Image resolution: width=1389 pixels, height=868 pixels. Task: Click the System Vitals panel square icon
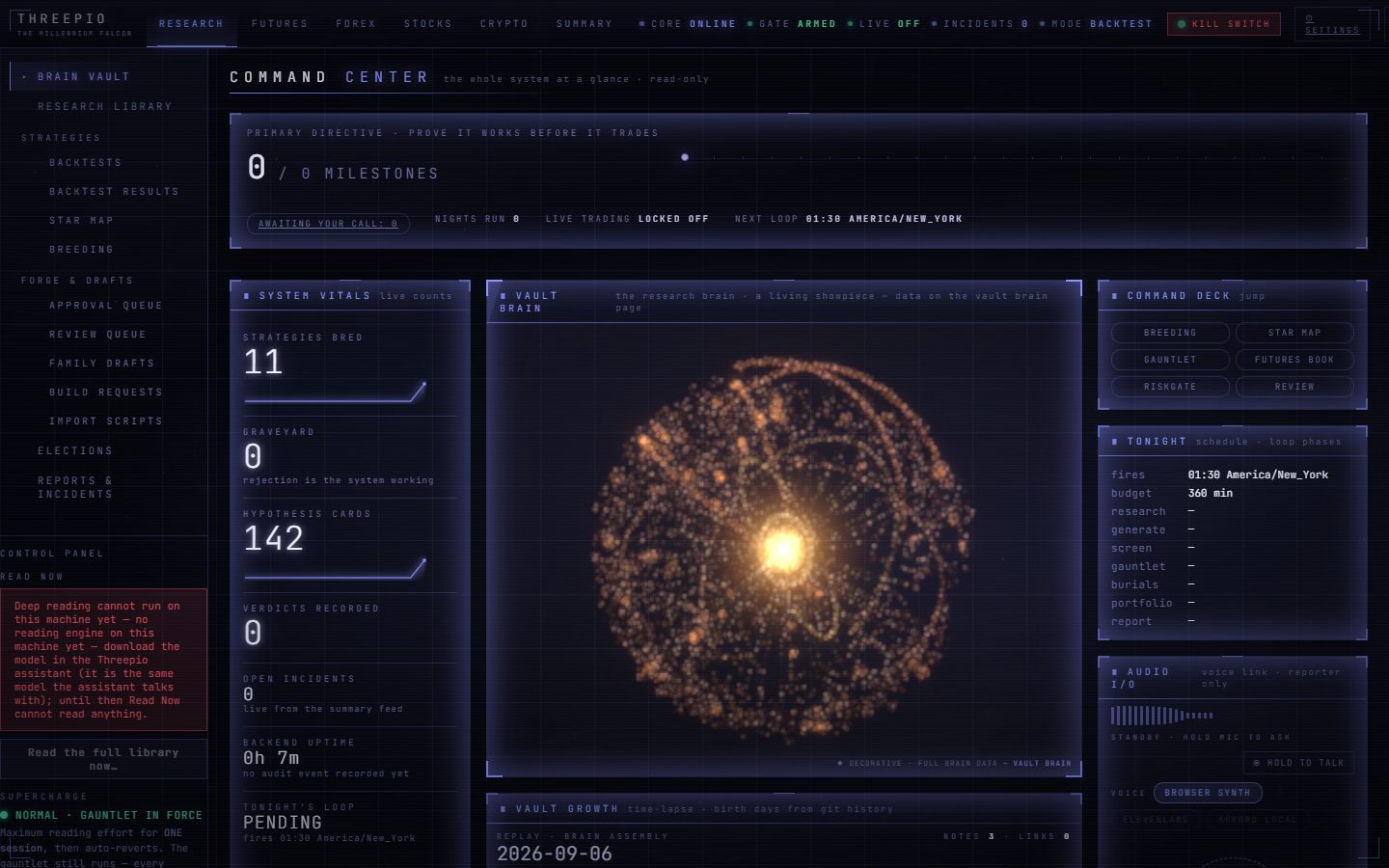(x=247, y=296)
